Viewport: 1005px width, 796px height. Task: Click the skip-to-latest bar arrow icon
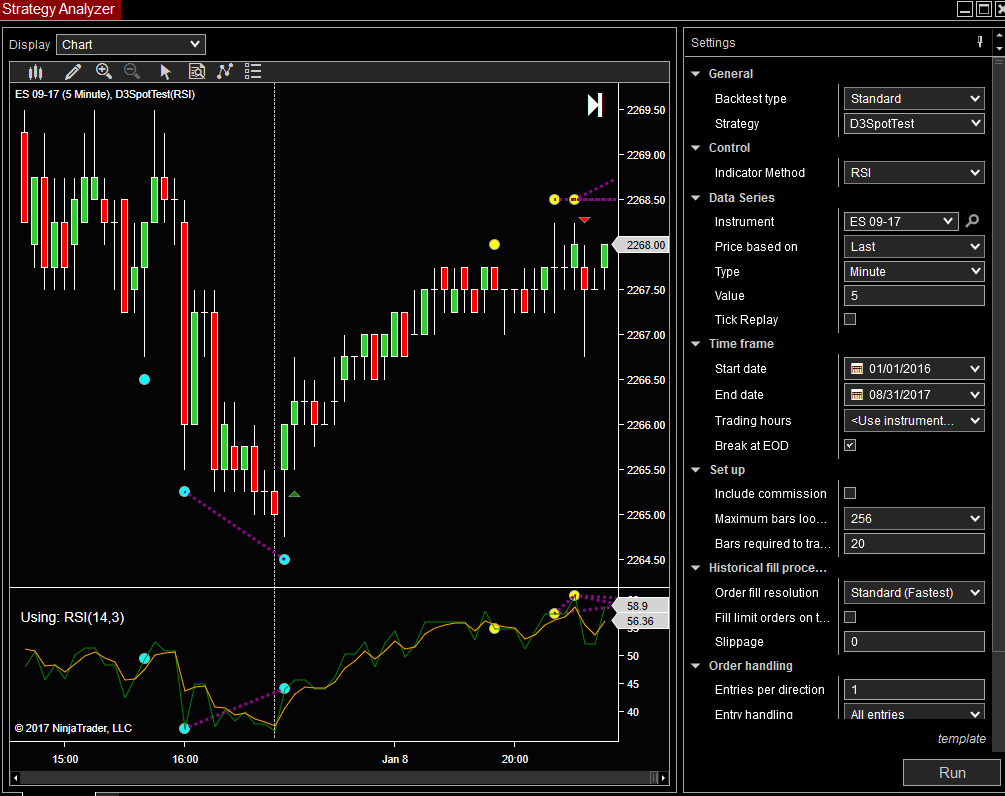tap(595, 105)
